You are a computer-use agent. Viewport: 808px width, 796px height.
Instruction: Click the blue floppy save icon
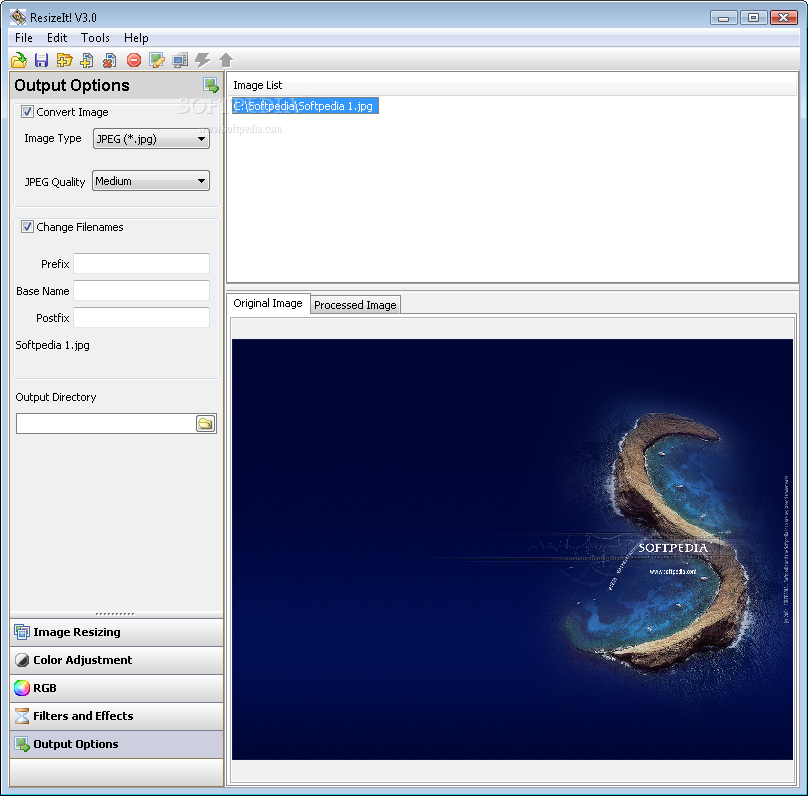click(41, 60)
